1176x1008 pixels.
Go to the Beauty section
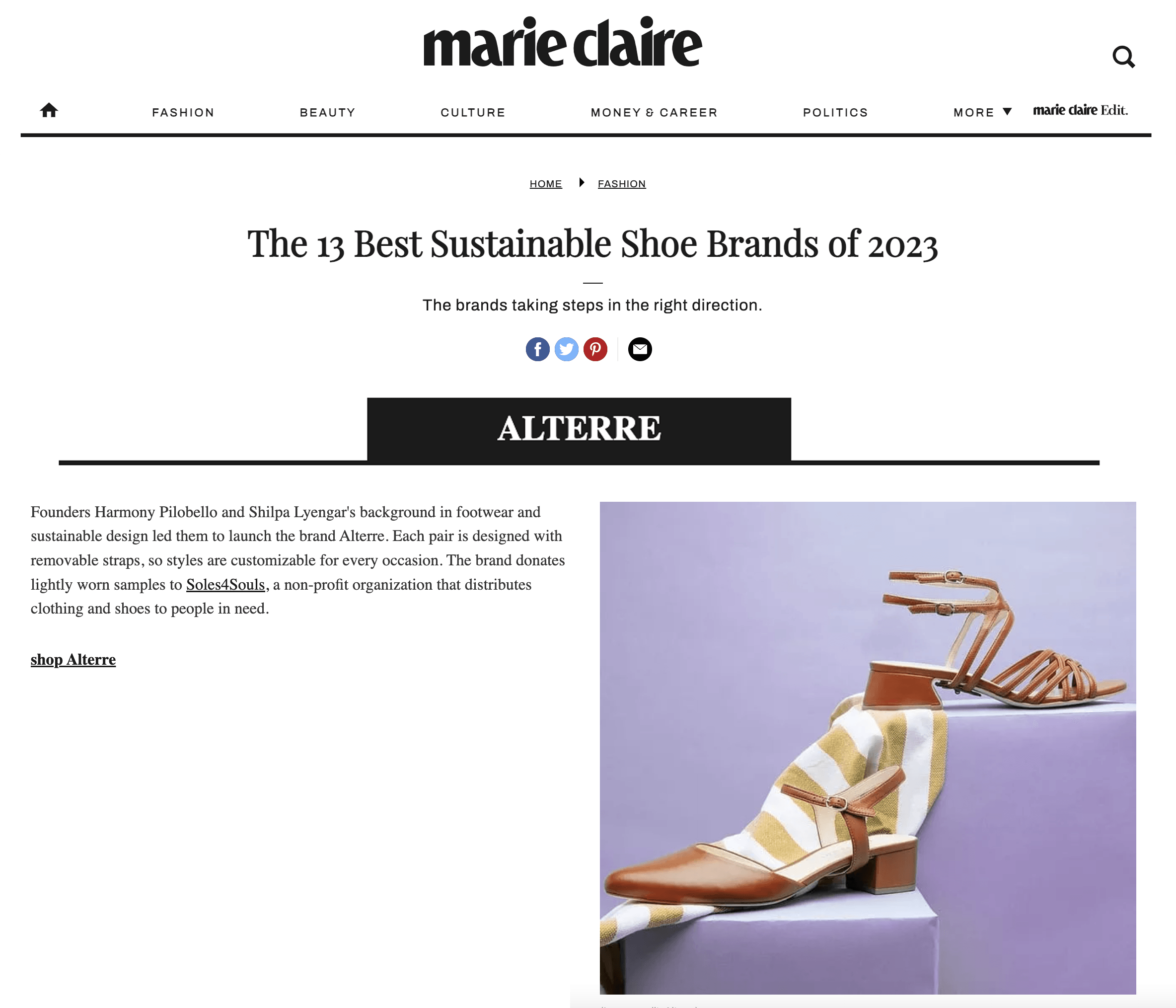pyautogui.click(x=327, y=112)
